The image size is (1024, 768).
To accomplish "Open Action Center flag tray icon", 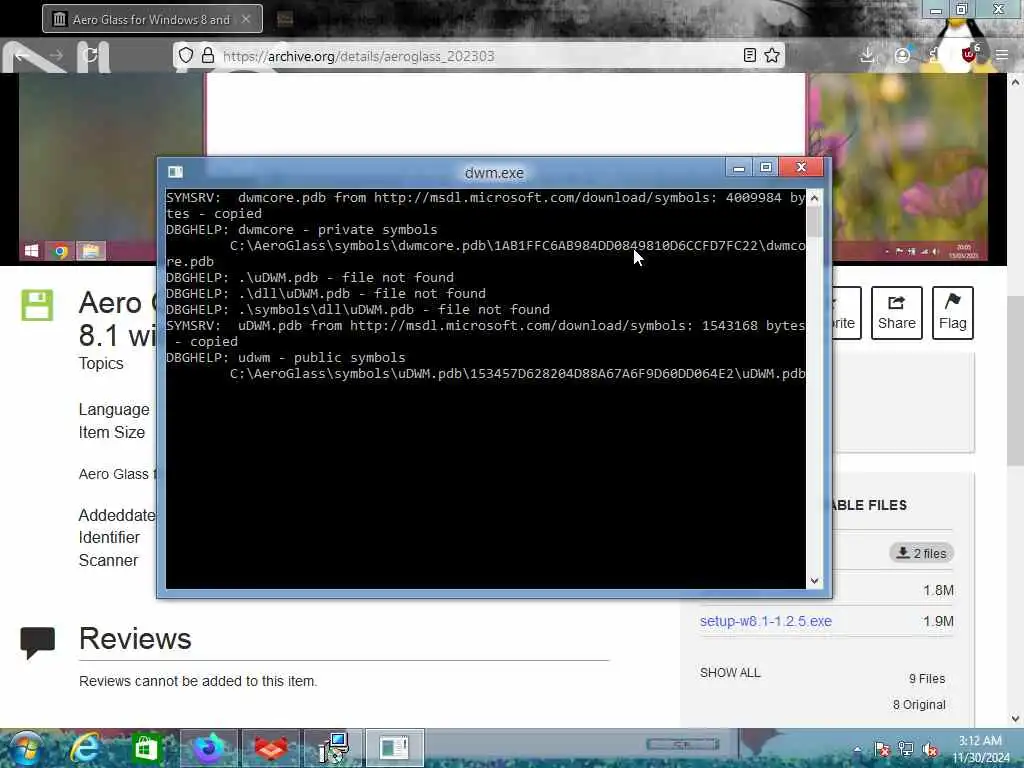I will point(882,749).
